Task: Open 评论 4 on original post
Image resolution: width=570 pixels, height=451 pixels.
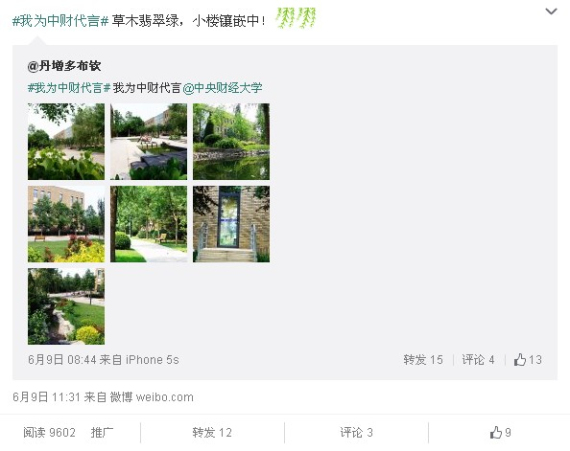Action: tap(478, 360)
